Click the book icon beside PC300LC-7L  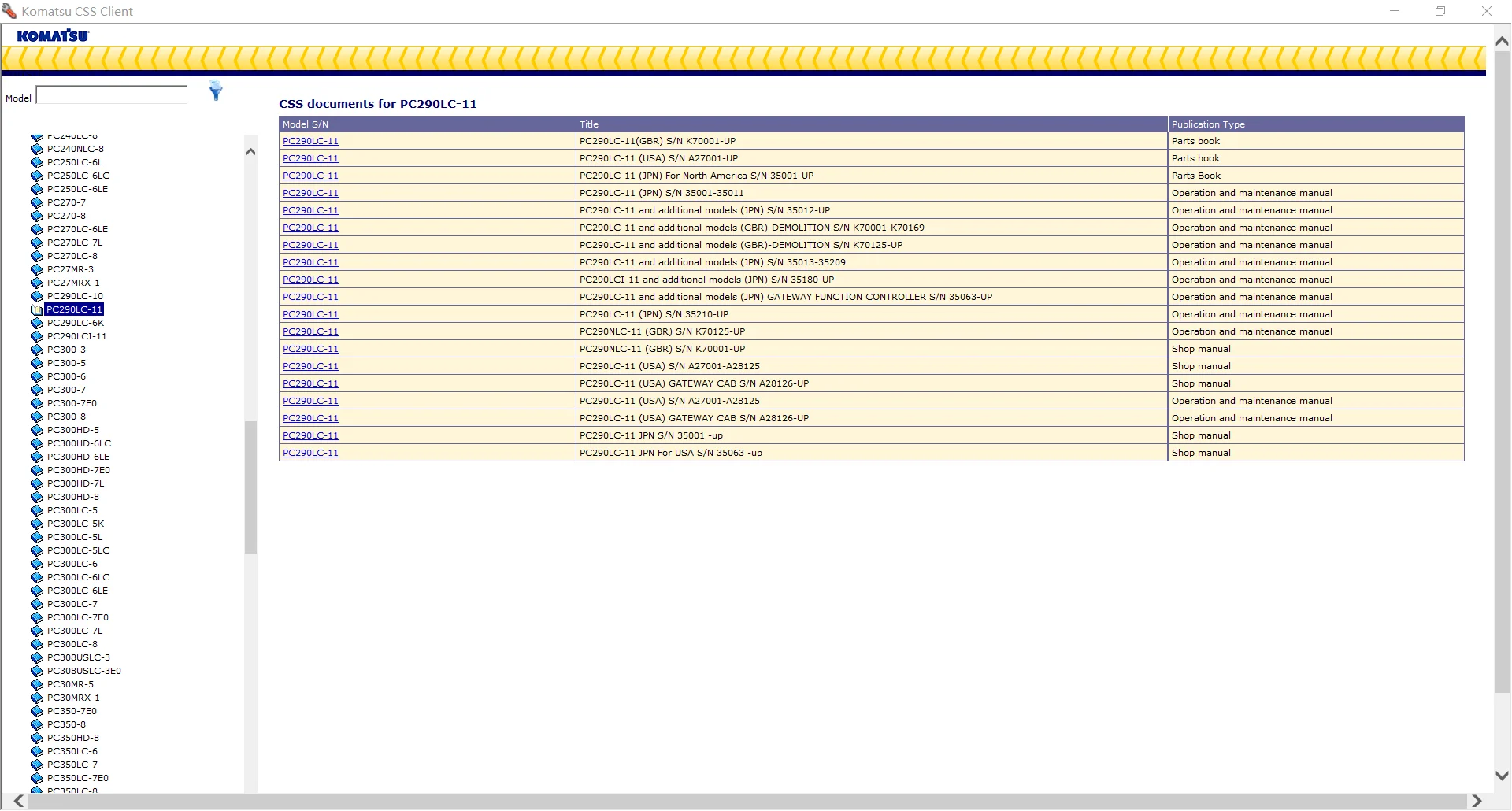click(36, 631)
